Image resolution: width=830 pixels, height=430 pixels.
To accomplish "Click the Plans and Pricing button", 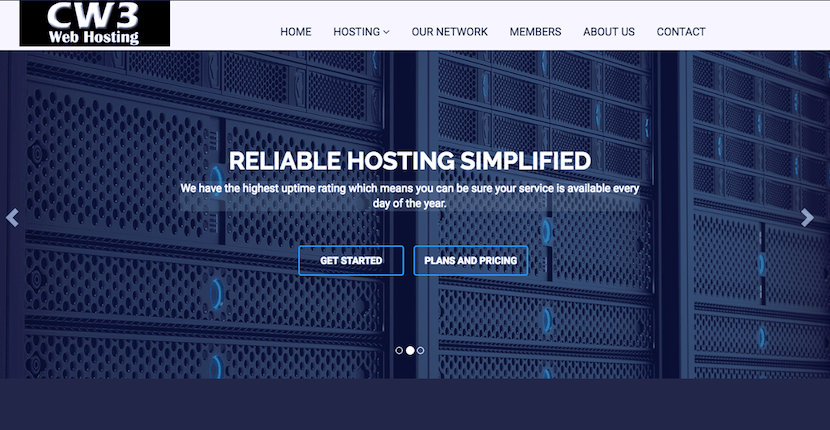I will pyautogui.click(x=471, y=261).
